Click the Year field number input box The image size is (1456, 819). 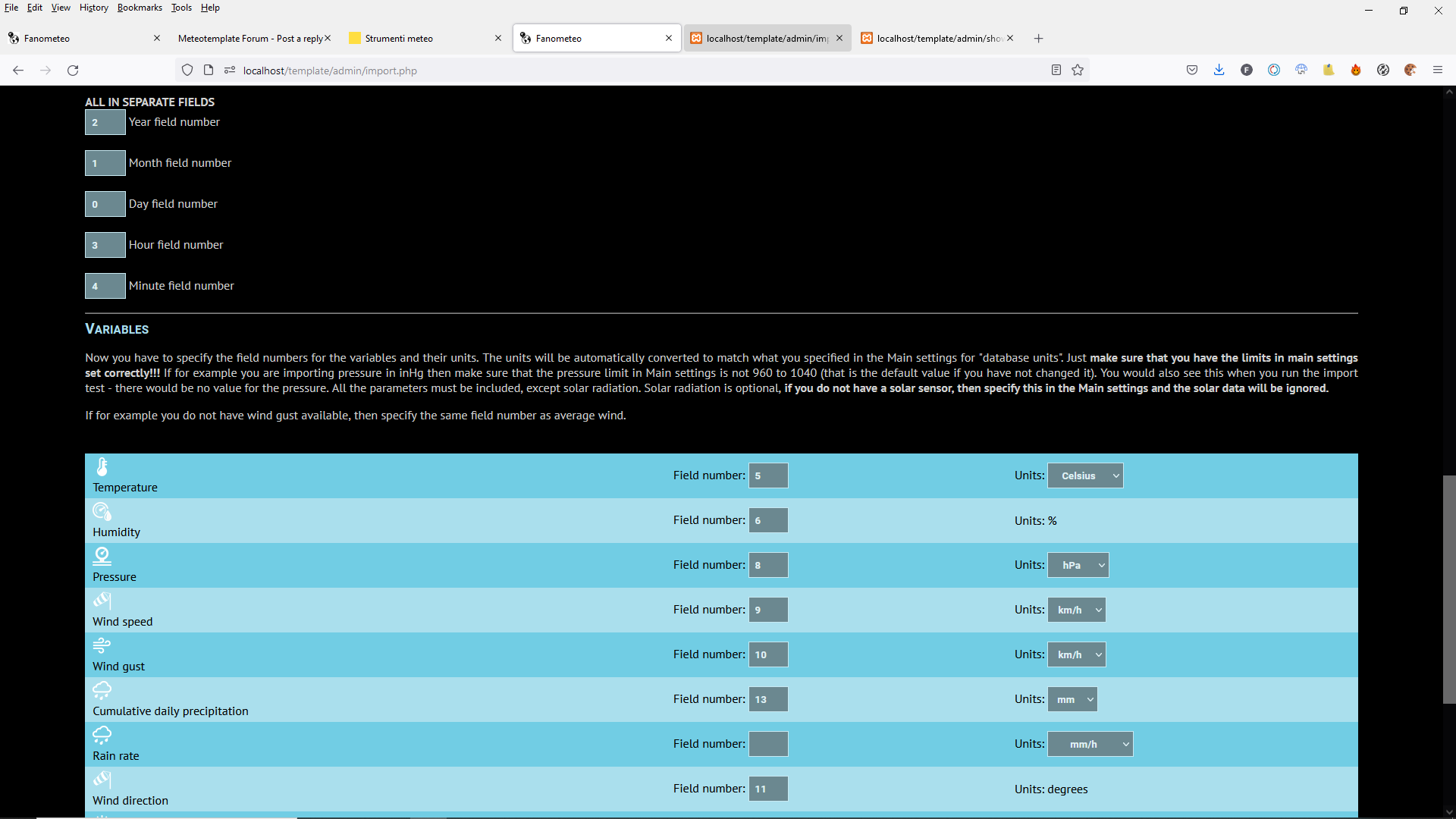[105, 122]
